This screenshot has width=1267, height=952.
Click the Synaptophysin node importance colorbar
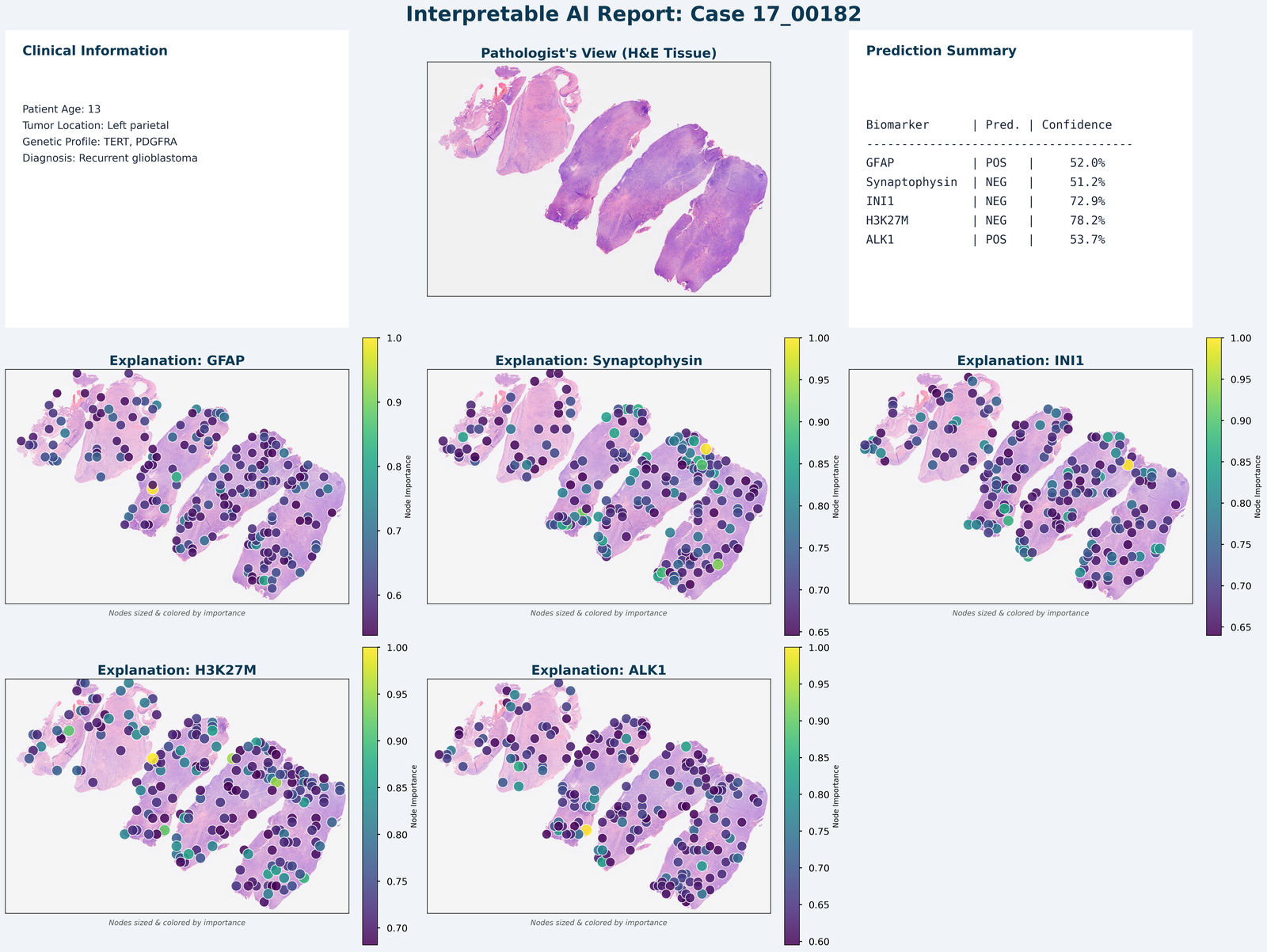click(792, 486)
